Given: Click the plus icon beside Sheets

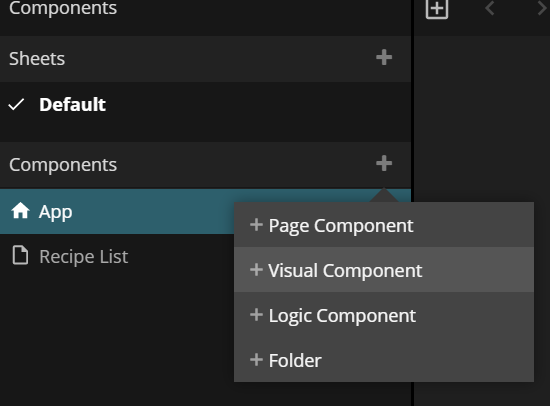Looking at the screenshot, I should point(384,57).
